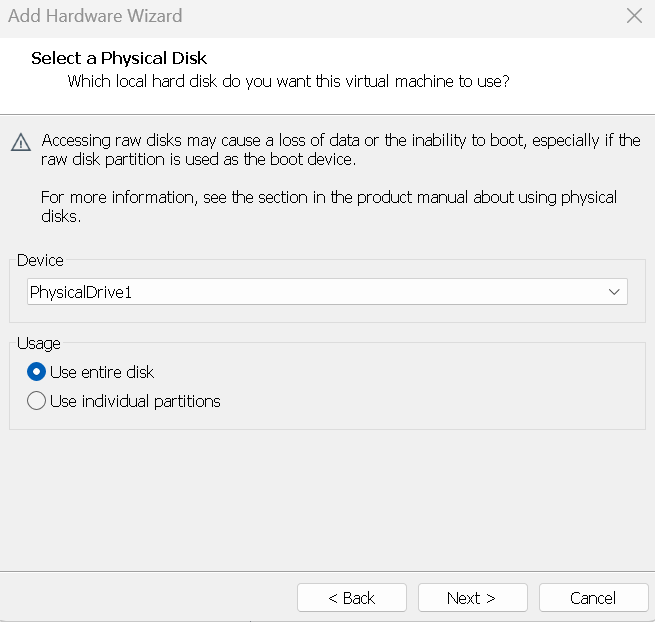Click the 'Use entire disk' label text
The image size is (655, 622).
click(102, 372)
